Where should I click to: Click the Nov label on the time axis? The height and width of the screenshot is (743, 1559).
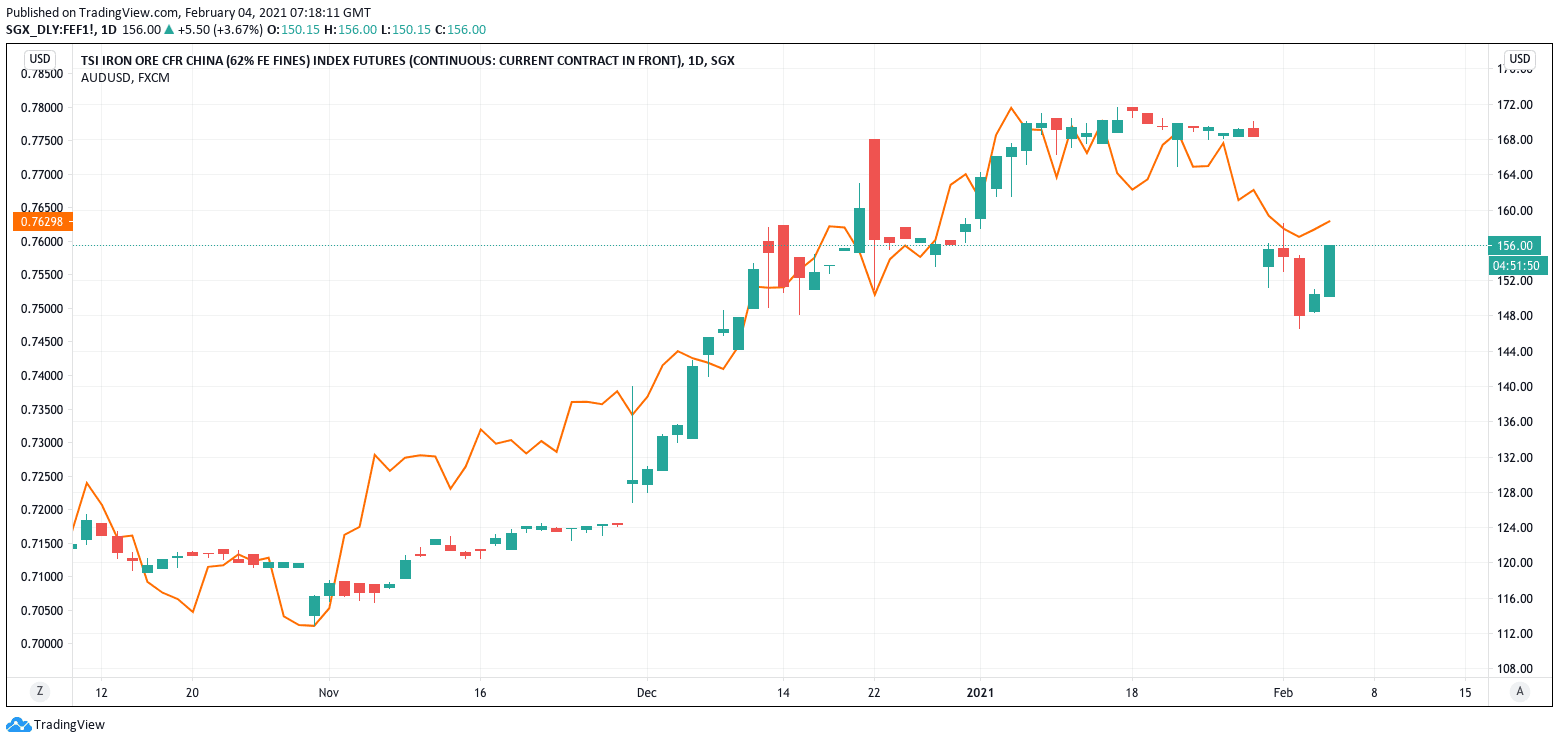pos(327,692)
